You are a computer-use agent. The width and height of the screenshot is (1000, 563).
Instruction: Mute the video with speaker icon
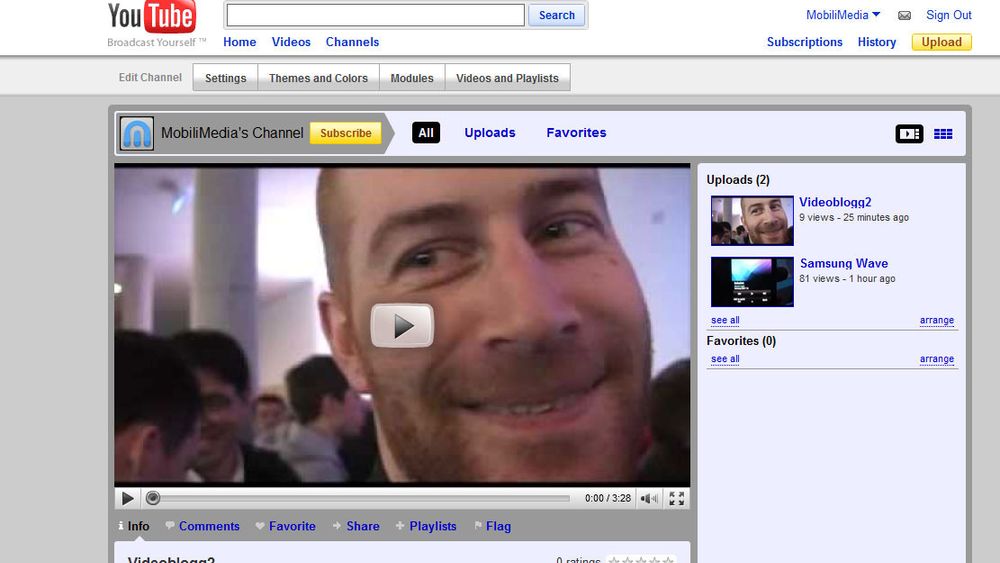tap(649, 498)
